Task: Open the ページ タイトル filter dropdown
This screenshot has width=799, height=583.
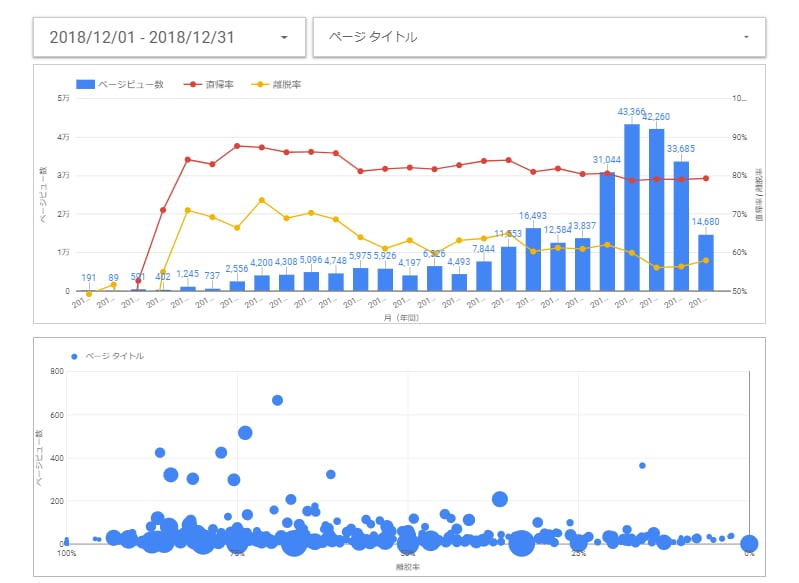Action: 539,37
